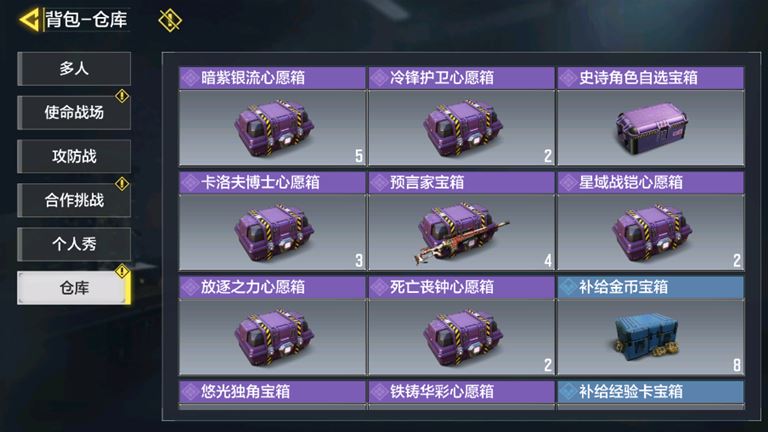Click the 铁铸华彩心愿箱 item header

[x=461, y=392]
